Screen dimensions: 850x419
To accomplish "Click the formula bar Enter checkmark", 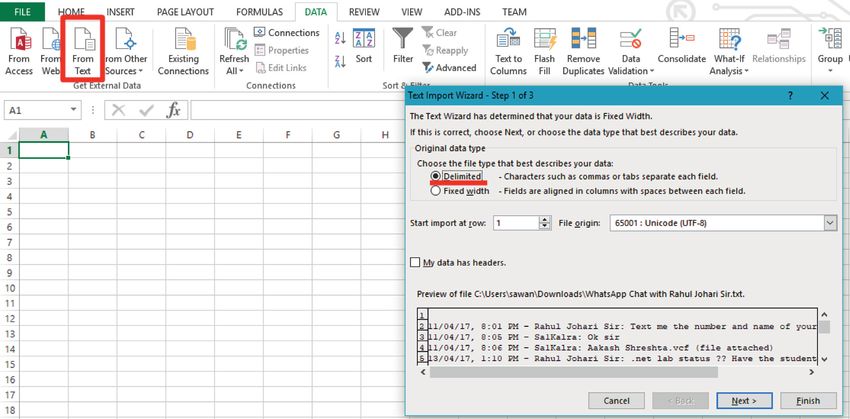I will point(146,110).
